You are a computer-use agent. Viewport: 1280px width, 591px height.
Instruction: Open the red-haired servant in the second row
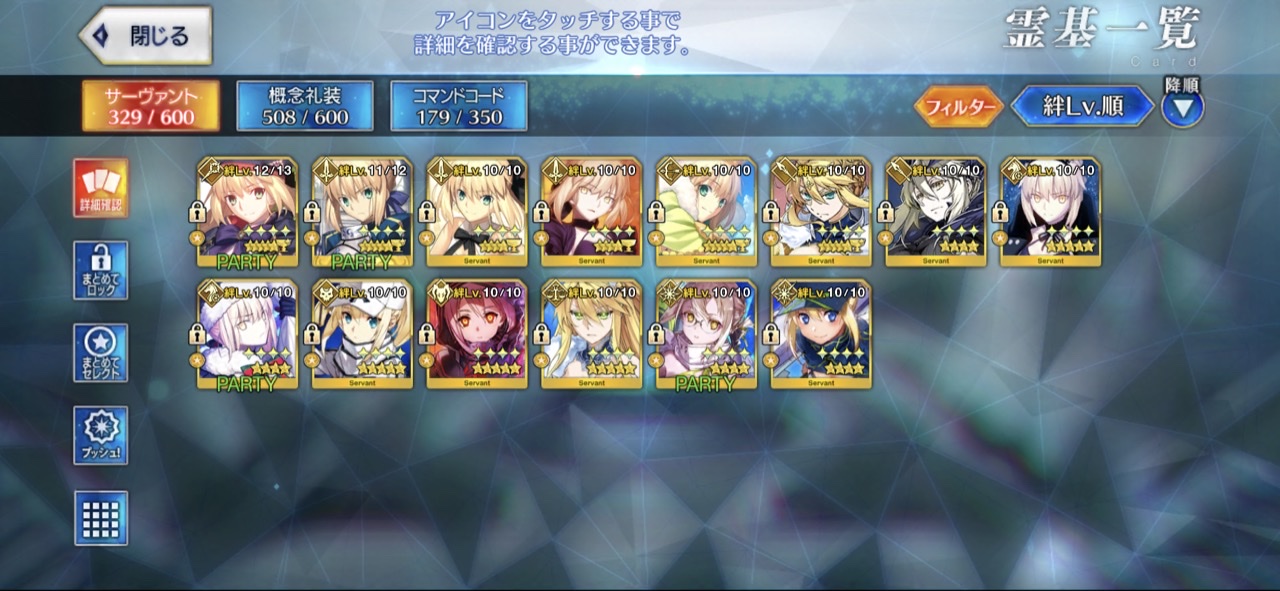click(x=477, y=334)
